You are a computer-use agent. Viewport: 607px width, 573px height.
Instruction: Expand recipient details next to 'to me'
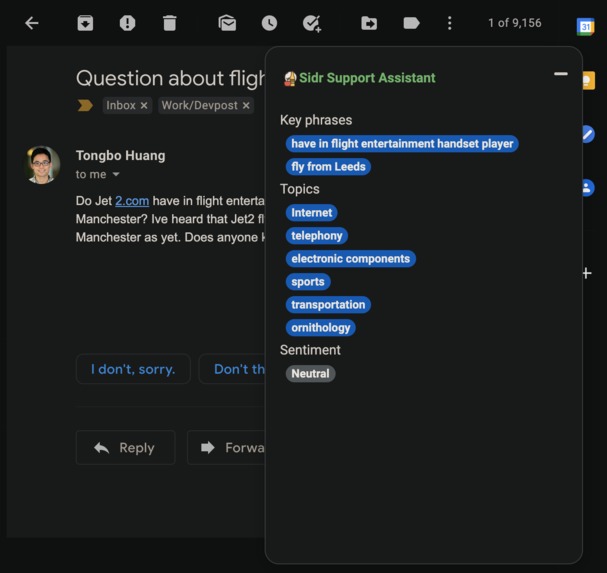point(116,175)
